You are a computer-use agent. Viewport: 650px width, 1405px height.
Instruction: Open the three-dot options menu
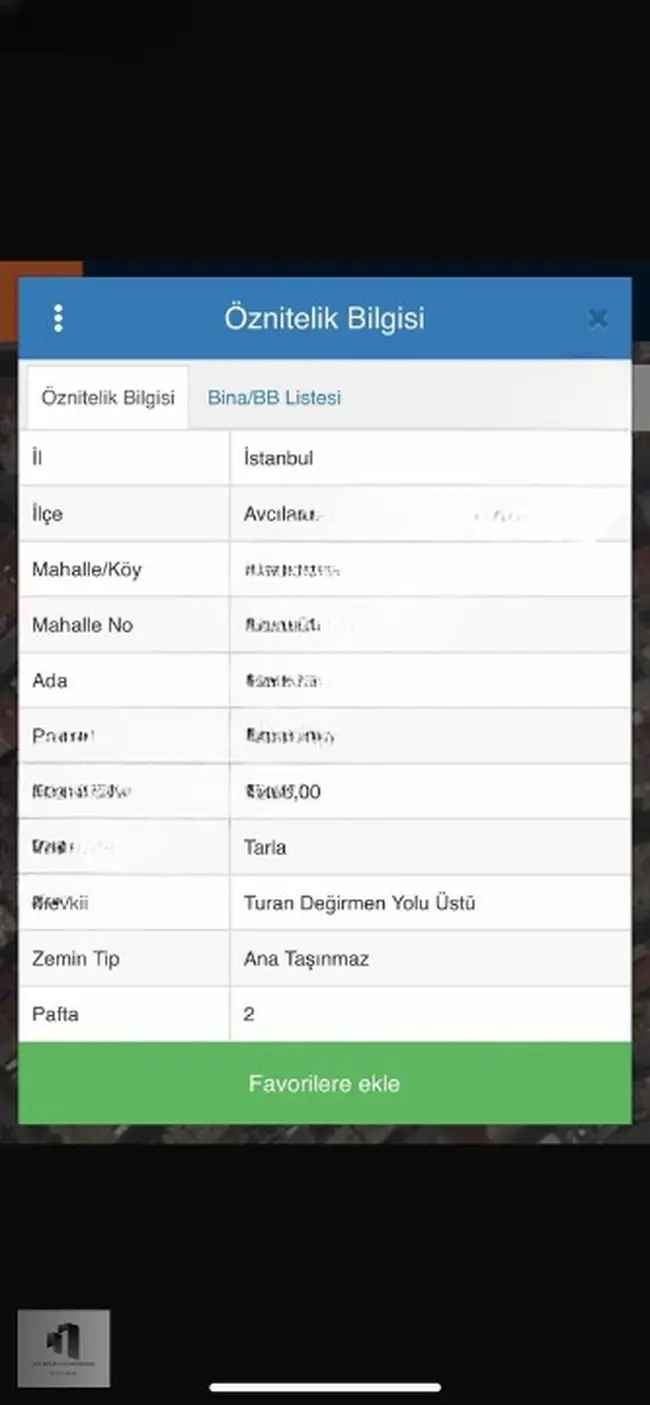point(58,318)
